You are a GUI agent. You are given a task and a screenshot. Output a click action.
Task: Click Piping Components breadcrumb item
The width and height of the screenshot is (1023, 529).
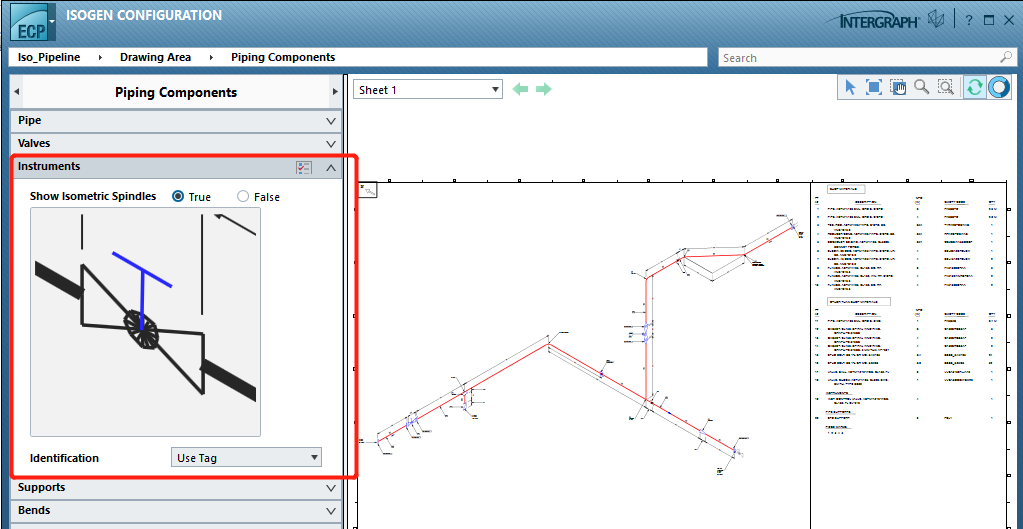click(x=283, y=57)
